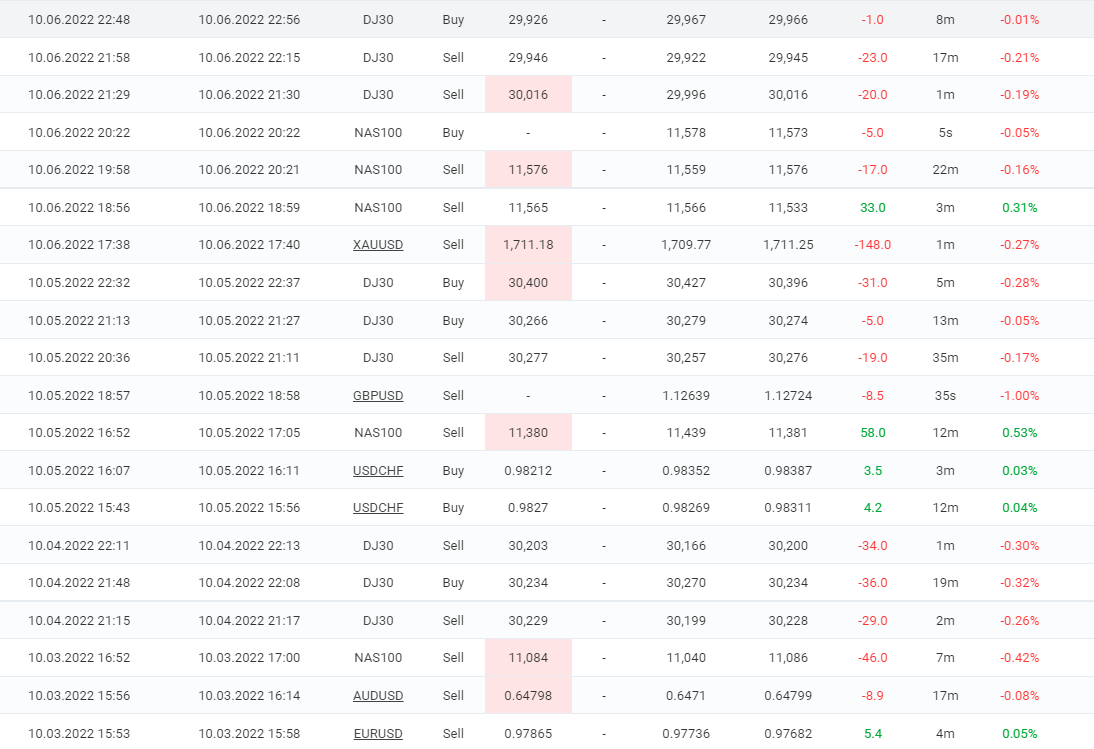
Task: Click highlighted 11,576 price cell
Action: (x=528, y=170)
